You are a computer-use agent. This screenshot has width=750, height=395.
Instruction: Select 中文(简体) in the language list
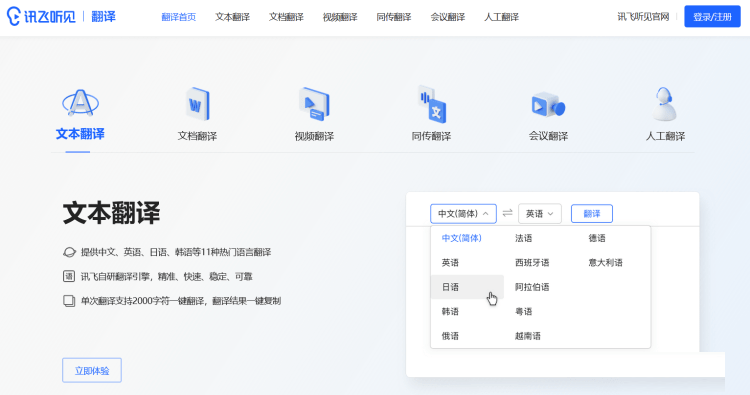click(x=462, y=238)
